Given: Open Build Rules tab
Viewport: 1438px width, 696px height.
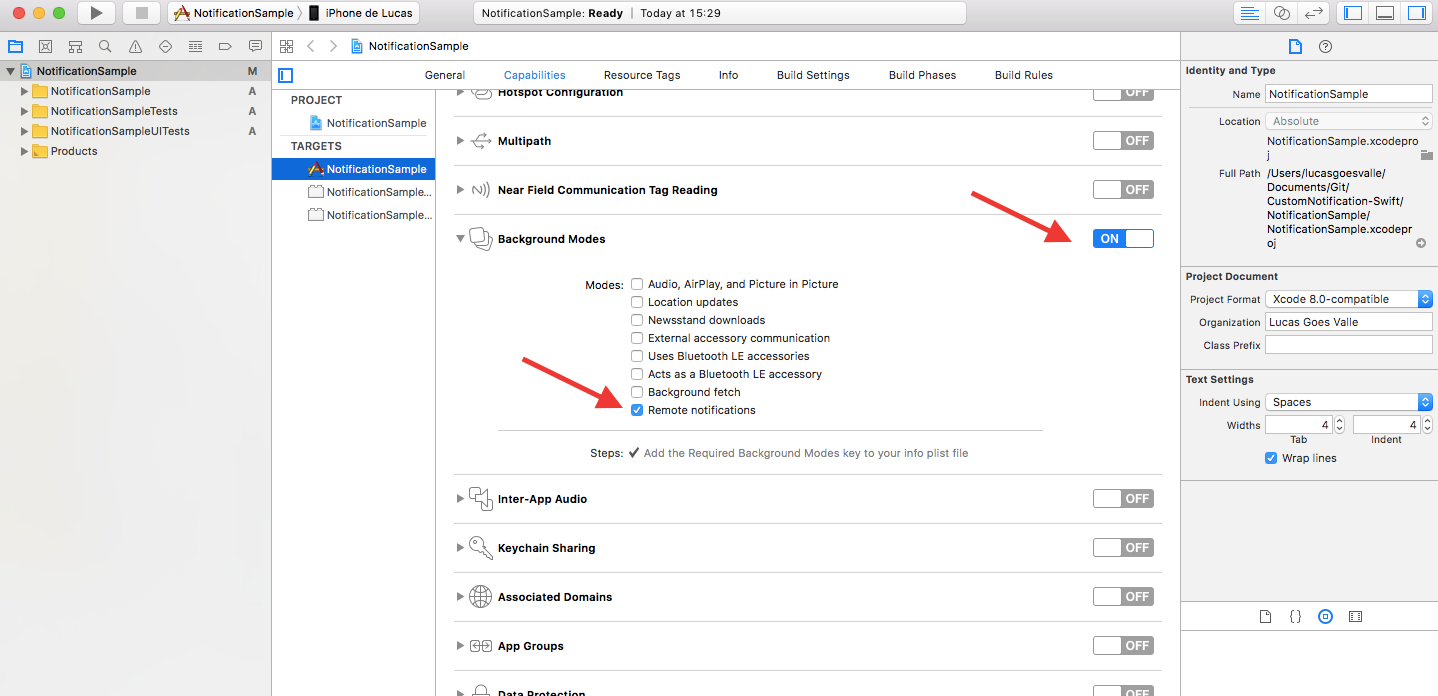Looking at the screenshot, I should tap(1023, 75).
